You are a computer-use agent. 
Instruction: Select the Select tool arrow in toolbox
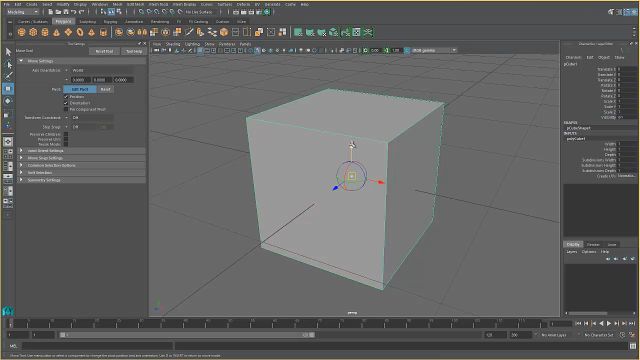[x=8, y=52]
